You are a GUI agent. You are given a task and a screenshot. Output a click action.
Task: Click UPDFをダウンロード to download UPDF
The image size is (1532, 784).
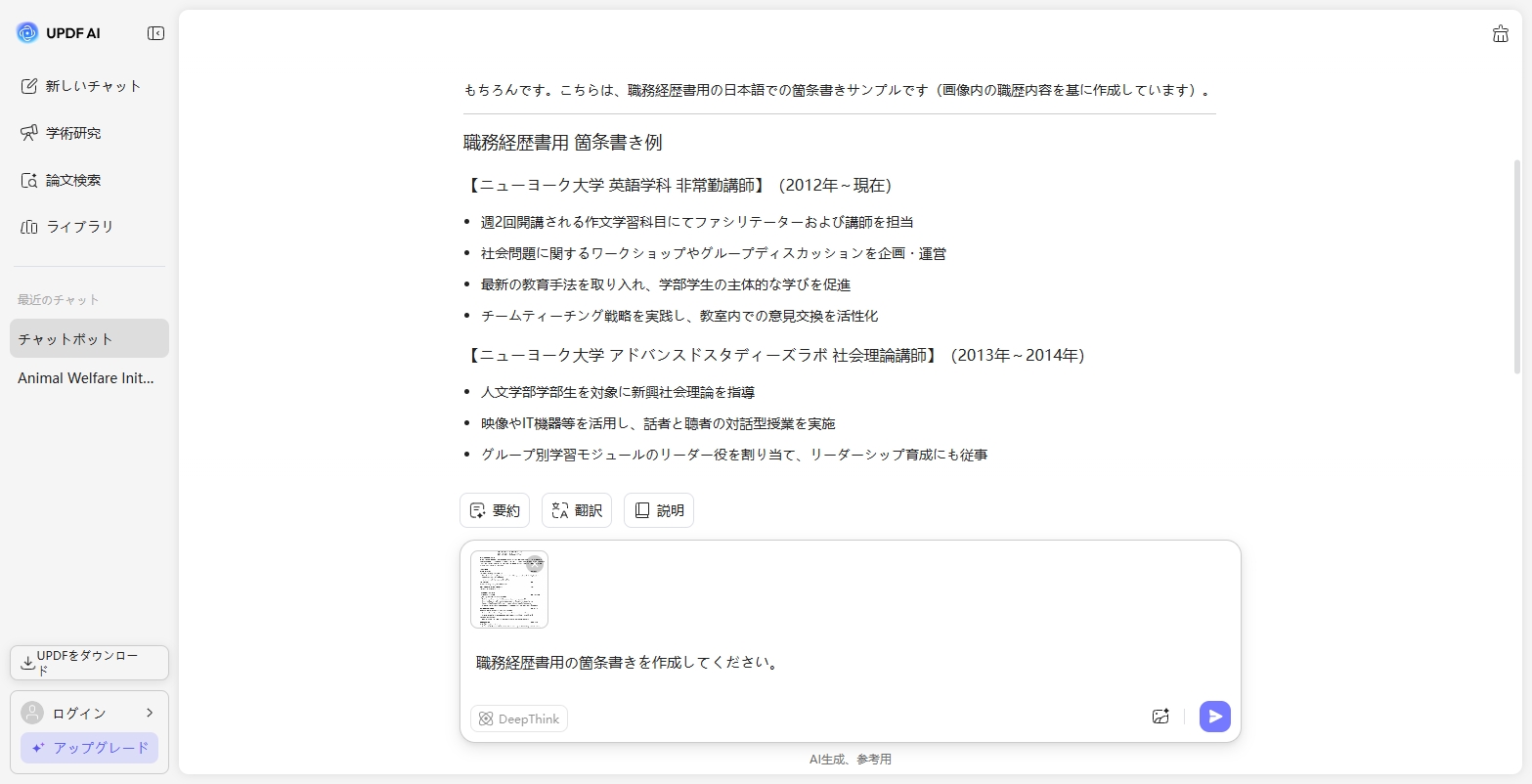(89, 662)
